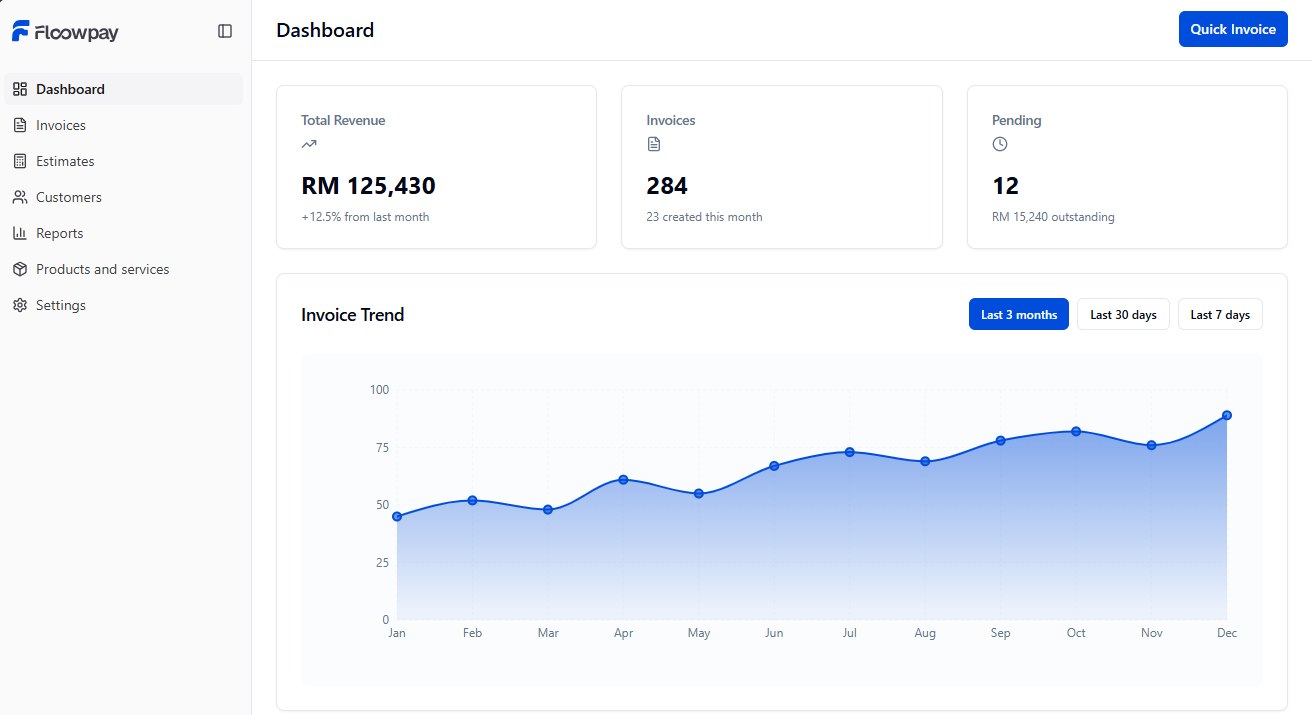Click the Dashboard grid icon in the sidebar
Viewport: 1312px width, 715px height.
click(20, 89)
